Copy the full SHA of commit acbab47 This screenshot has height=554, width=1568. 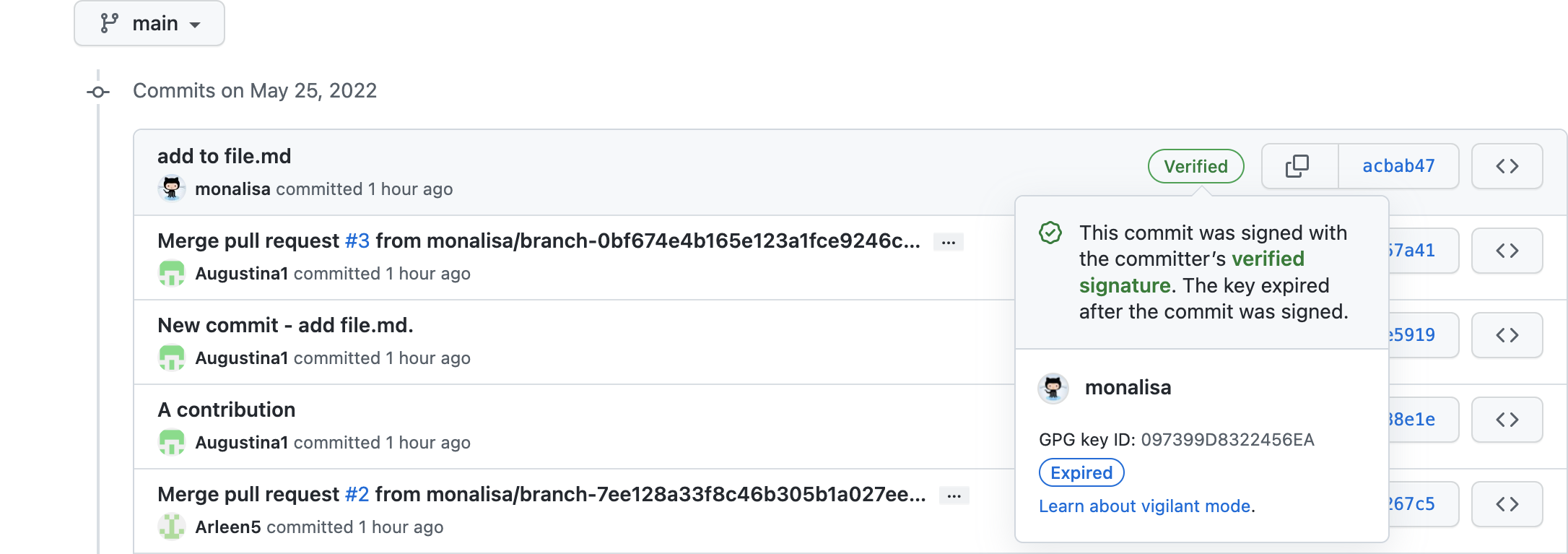pos(1297,166)
